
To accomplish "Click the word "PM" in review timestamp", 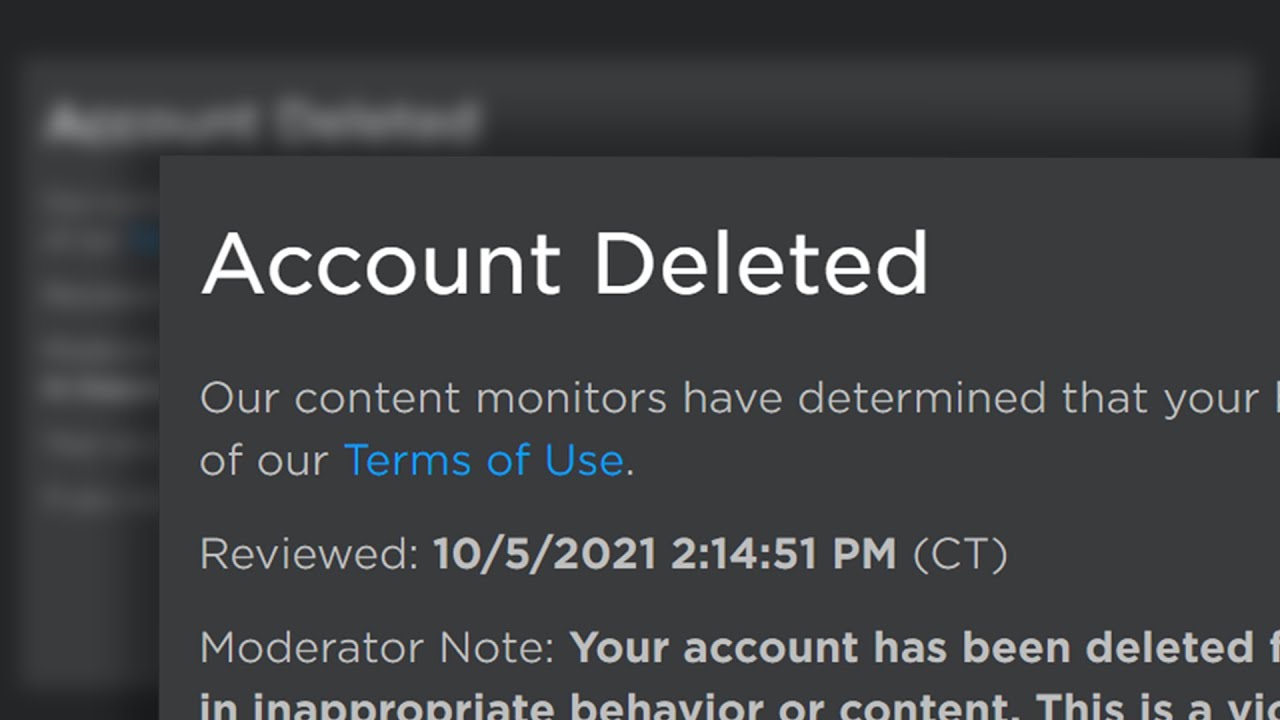I will [x=866, y=554].
